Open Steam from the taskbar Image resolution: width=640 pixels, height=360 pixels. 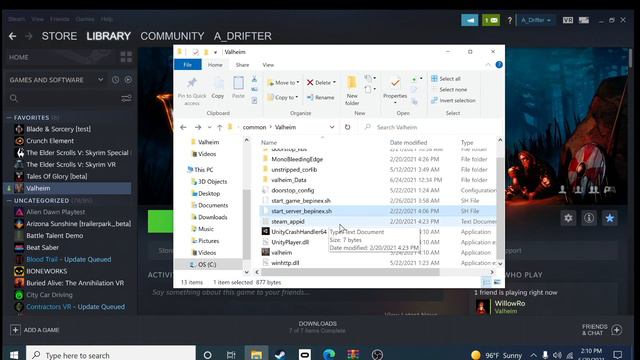pos(280,355)
